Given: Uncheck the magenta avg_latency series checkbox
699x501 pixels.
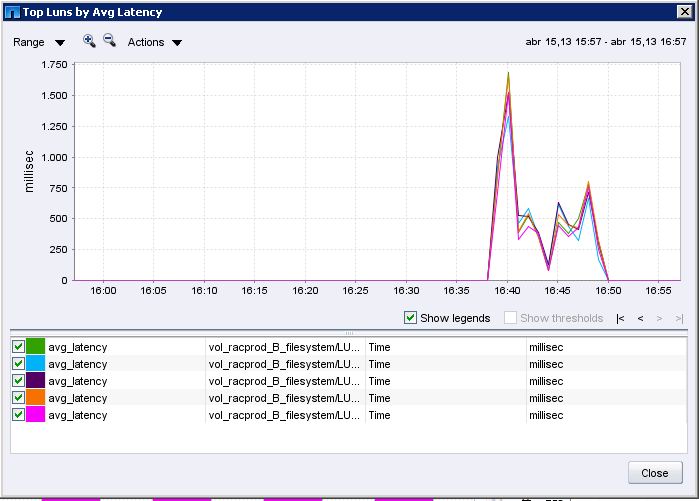Looking at the screenshot, I should (18, 415).
